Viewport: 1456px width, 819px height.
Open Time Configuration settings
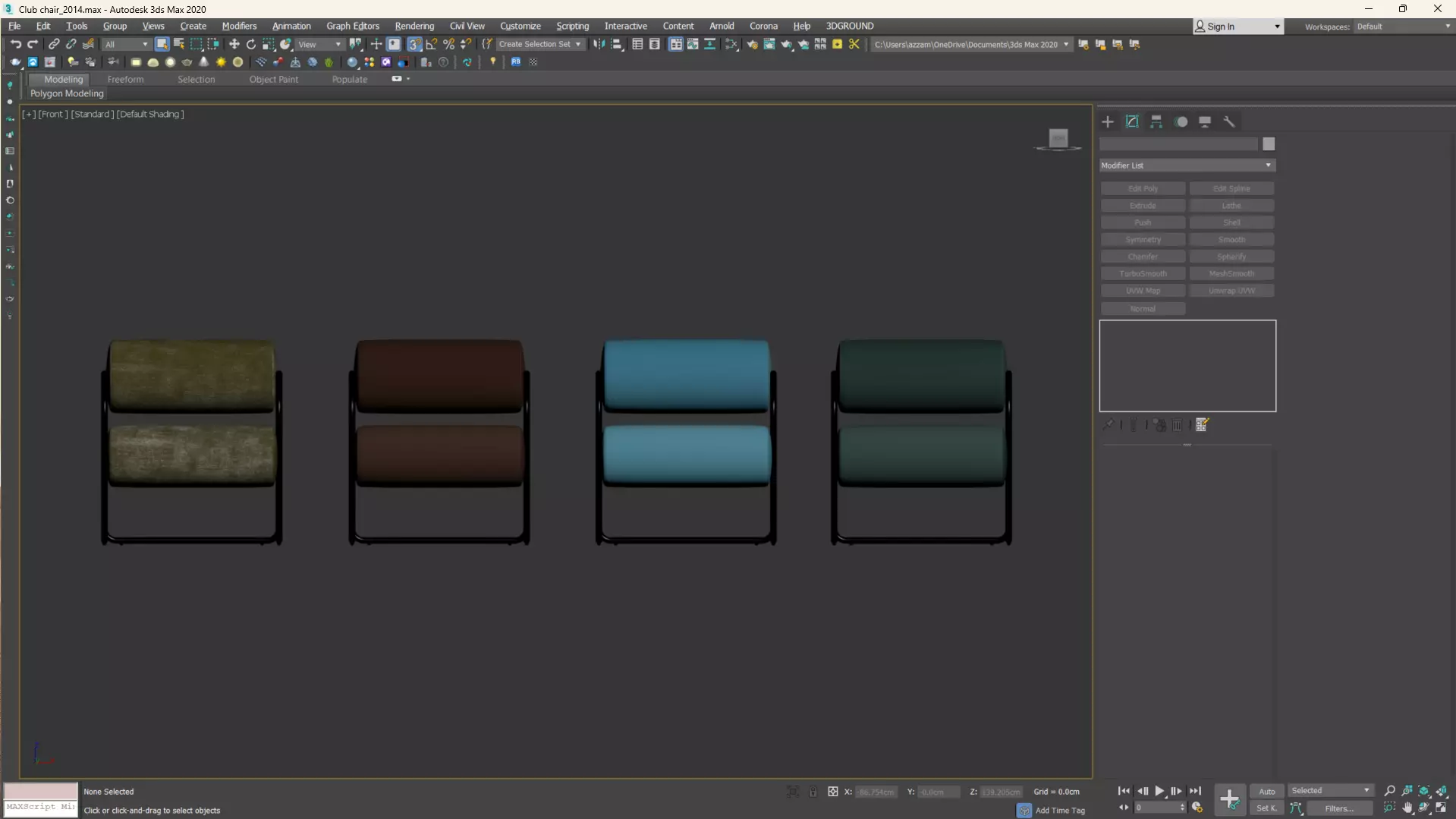(1197, 808)
